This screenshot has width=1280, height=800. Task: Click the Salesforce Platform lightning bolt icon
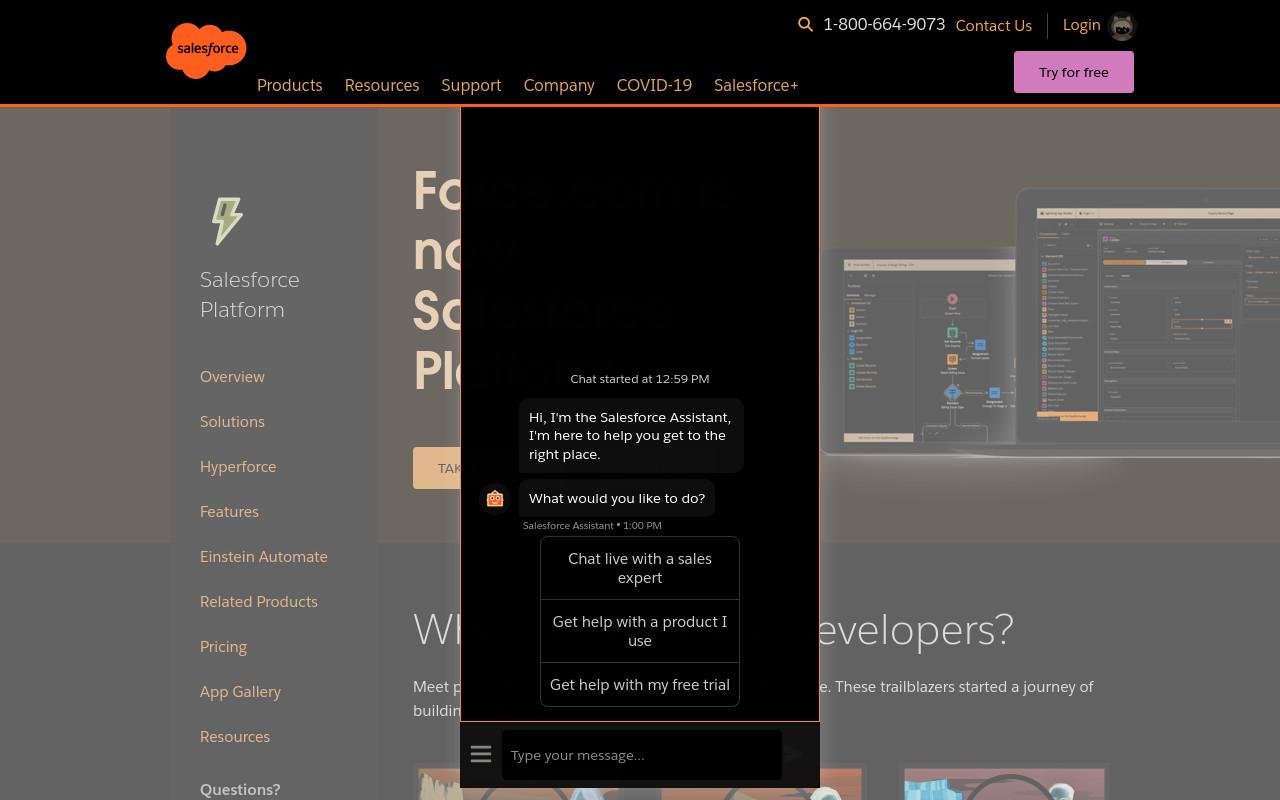227,220
